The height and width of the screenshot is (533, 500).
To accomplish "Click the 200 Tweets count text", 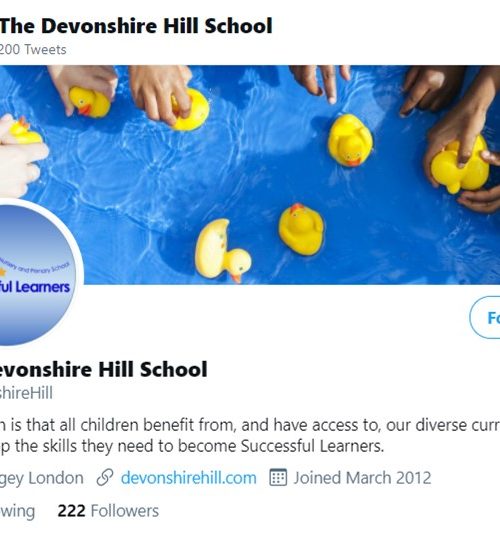I will (x=33, y=50).
